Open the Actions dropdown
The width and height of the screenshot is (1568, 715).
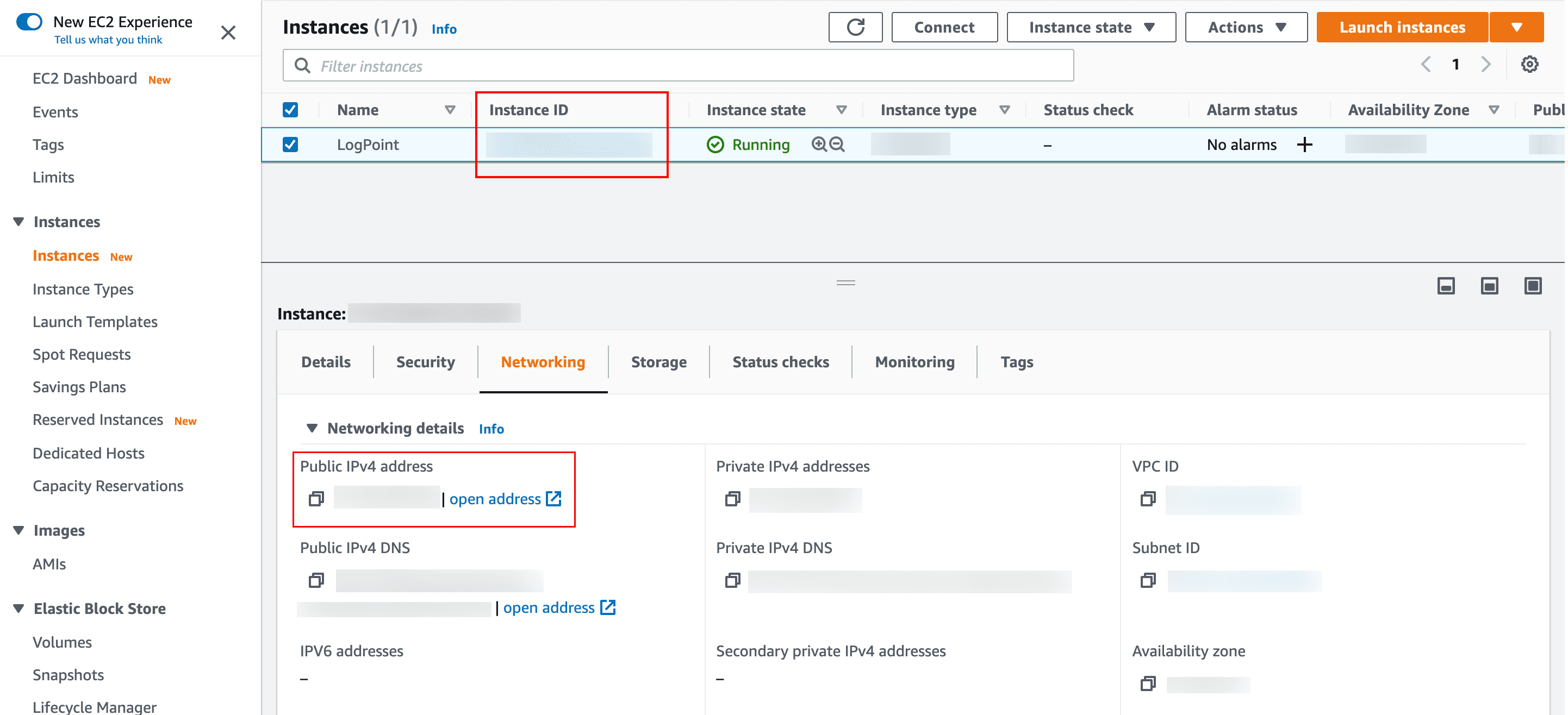pos(1246,27)
